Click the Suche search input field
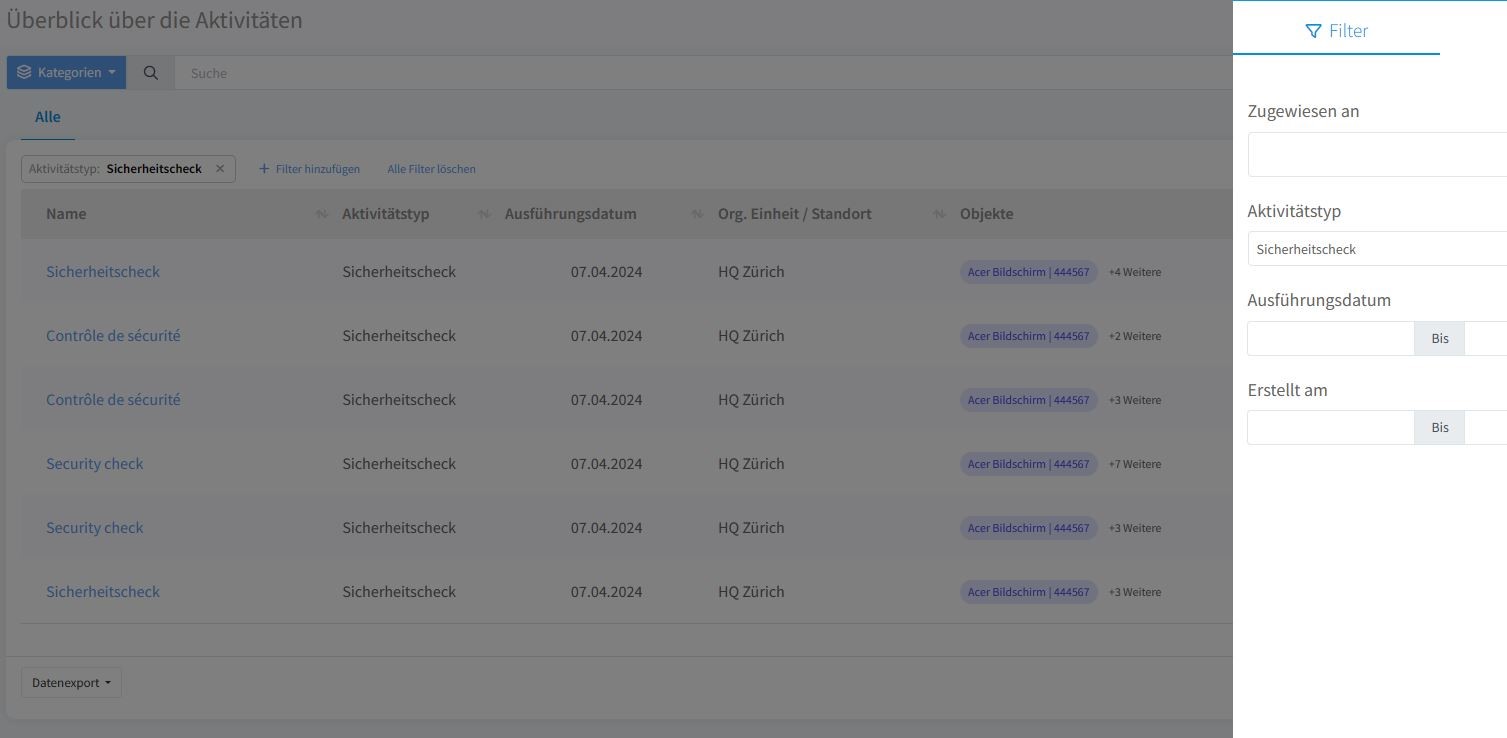The width and height of the screenshot is (1507, 738). coord(700,73)
